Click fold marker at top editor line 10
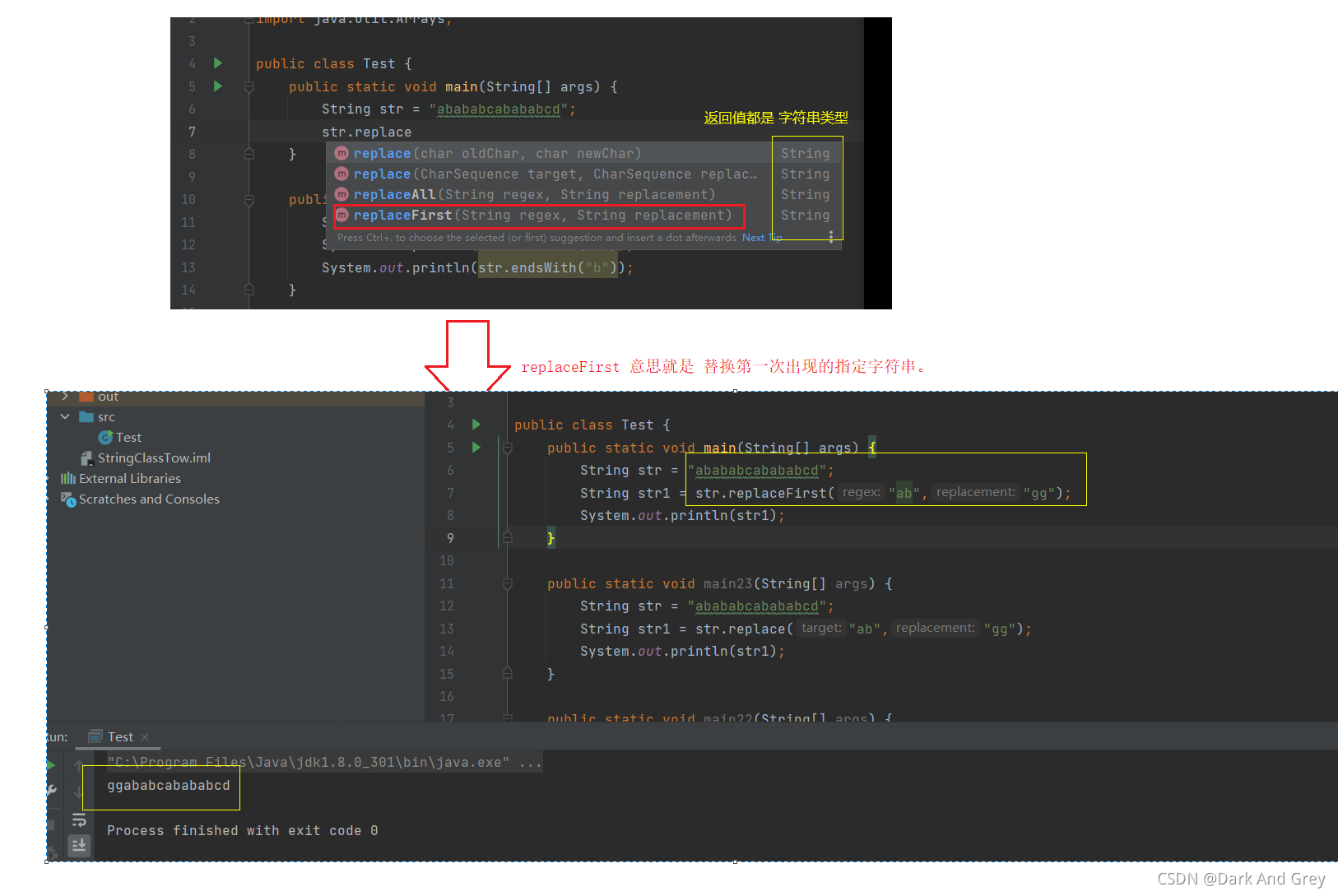Image resolution: width=1338 pixels, height=896 pixels. click(x=249, y=199)
